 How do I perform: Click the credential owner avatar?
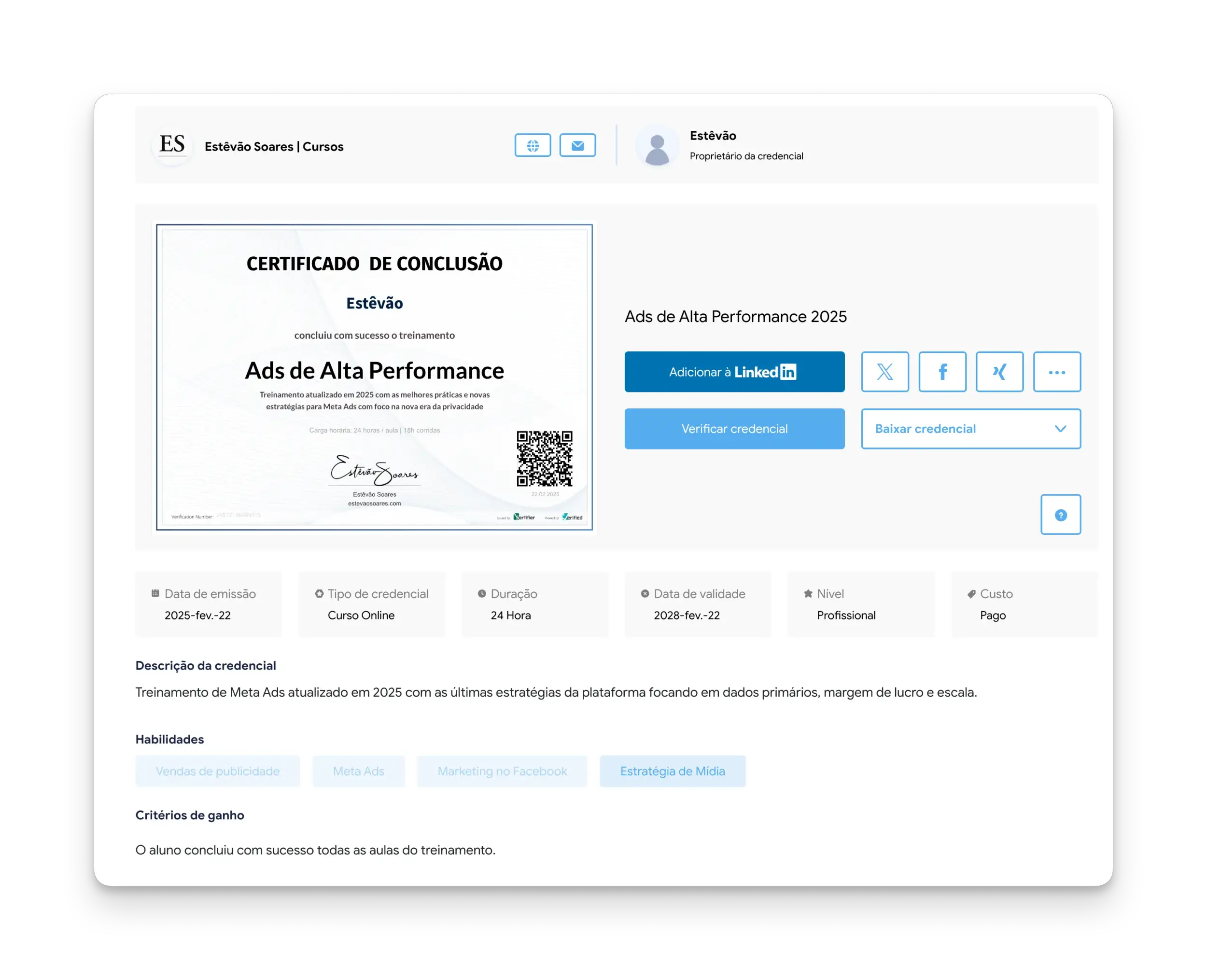(x=657, y=147)
